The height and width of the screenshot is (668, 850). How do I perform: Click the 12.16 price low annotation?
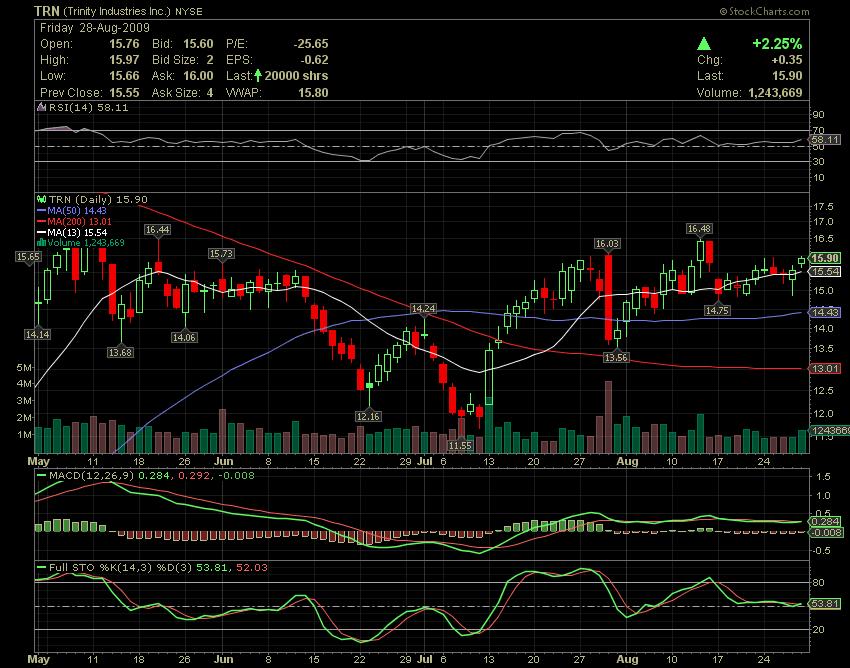click(x=368, y=416)
